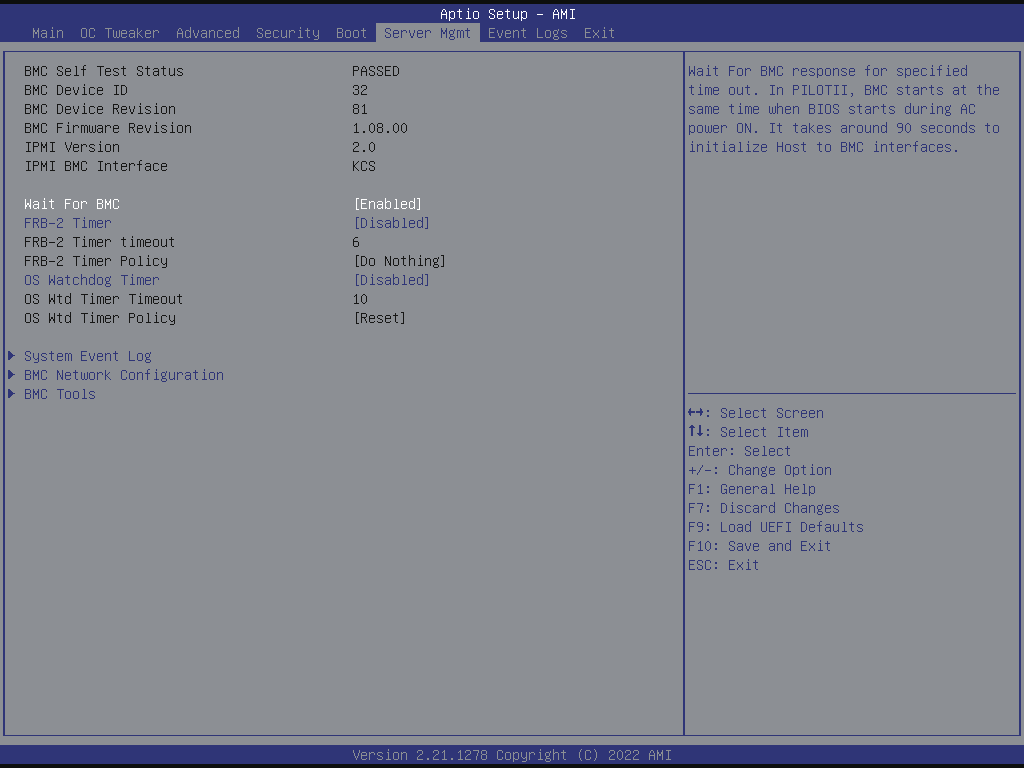Open the BMC Network Configuration entry
Viewport: 1024px width, 768px height.
[x=124, y=375]
